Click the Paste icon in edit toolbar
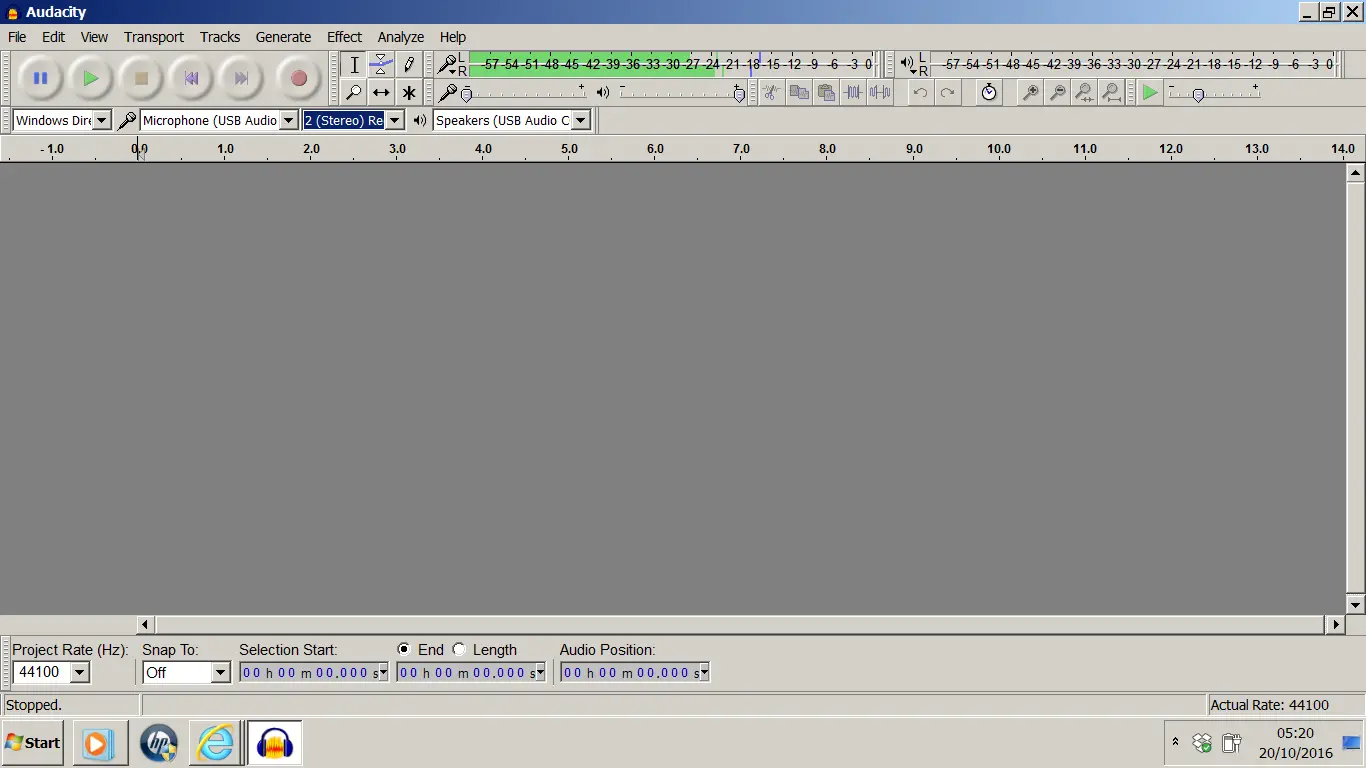The height and width of the screenshot is (768, 1366). point(825,92)
